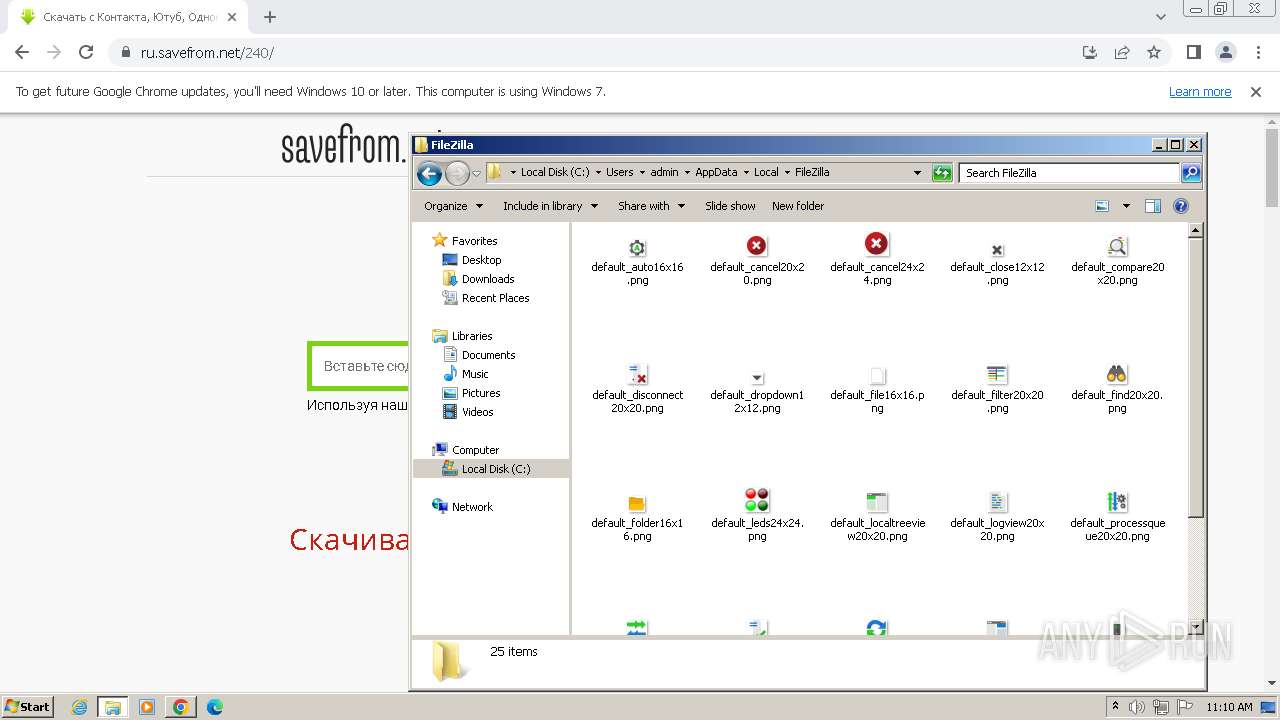1280x720 pixels.
Task: Select the default_file16x16.png file icon
Action: pyautogui.click(x=877, y=376)
